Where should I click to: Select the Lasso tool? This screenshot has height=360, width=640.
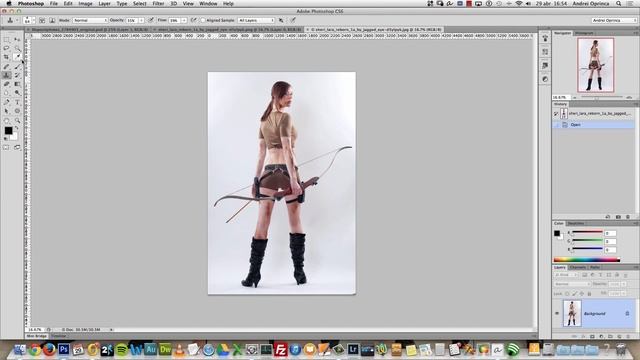pos(7,48)
